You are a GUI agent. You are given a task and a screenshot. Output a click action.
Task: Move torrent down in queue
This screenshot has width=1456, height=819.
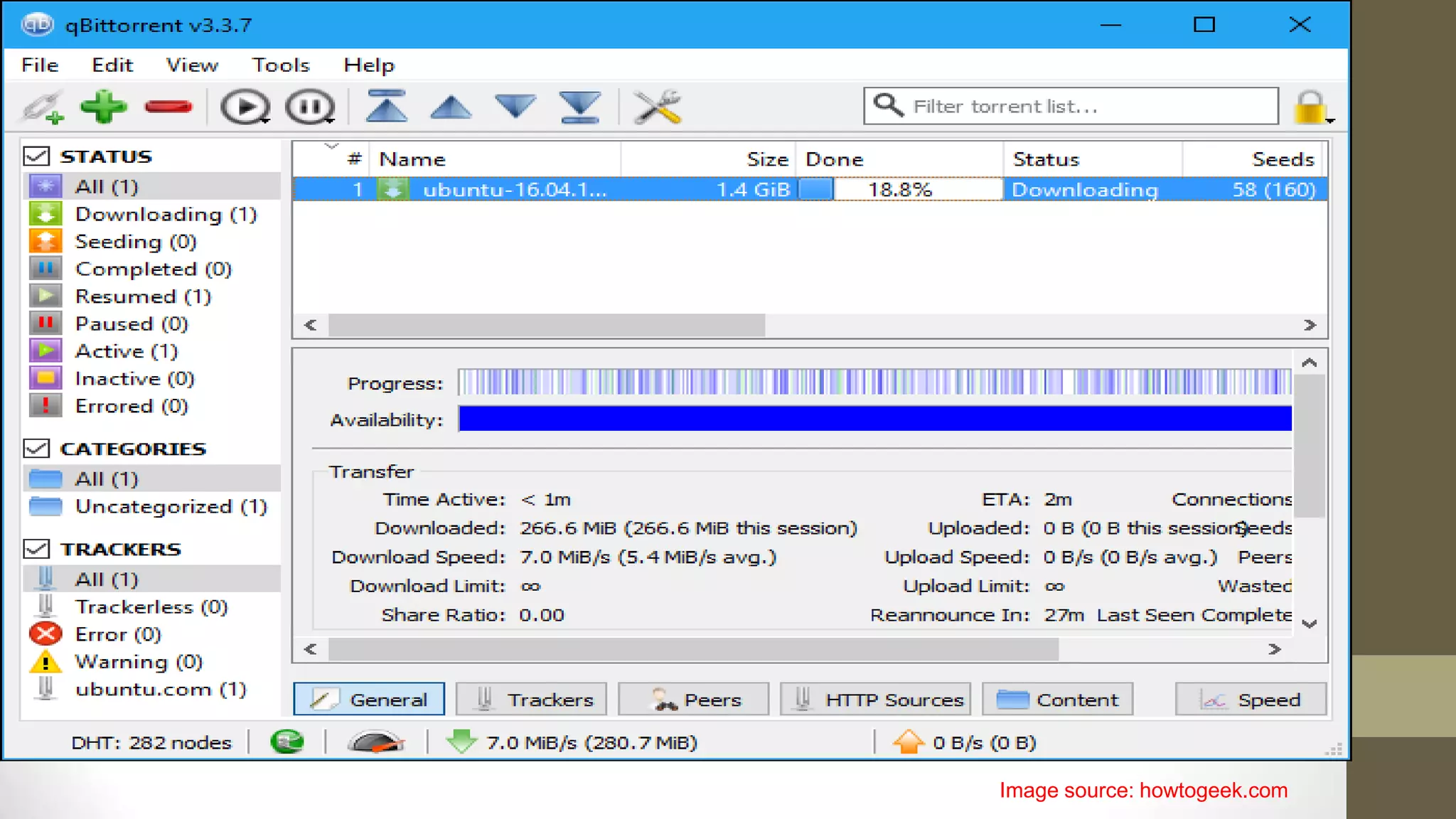coord(515,106)
